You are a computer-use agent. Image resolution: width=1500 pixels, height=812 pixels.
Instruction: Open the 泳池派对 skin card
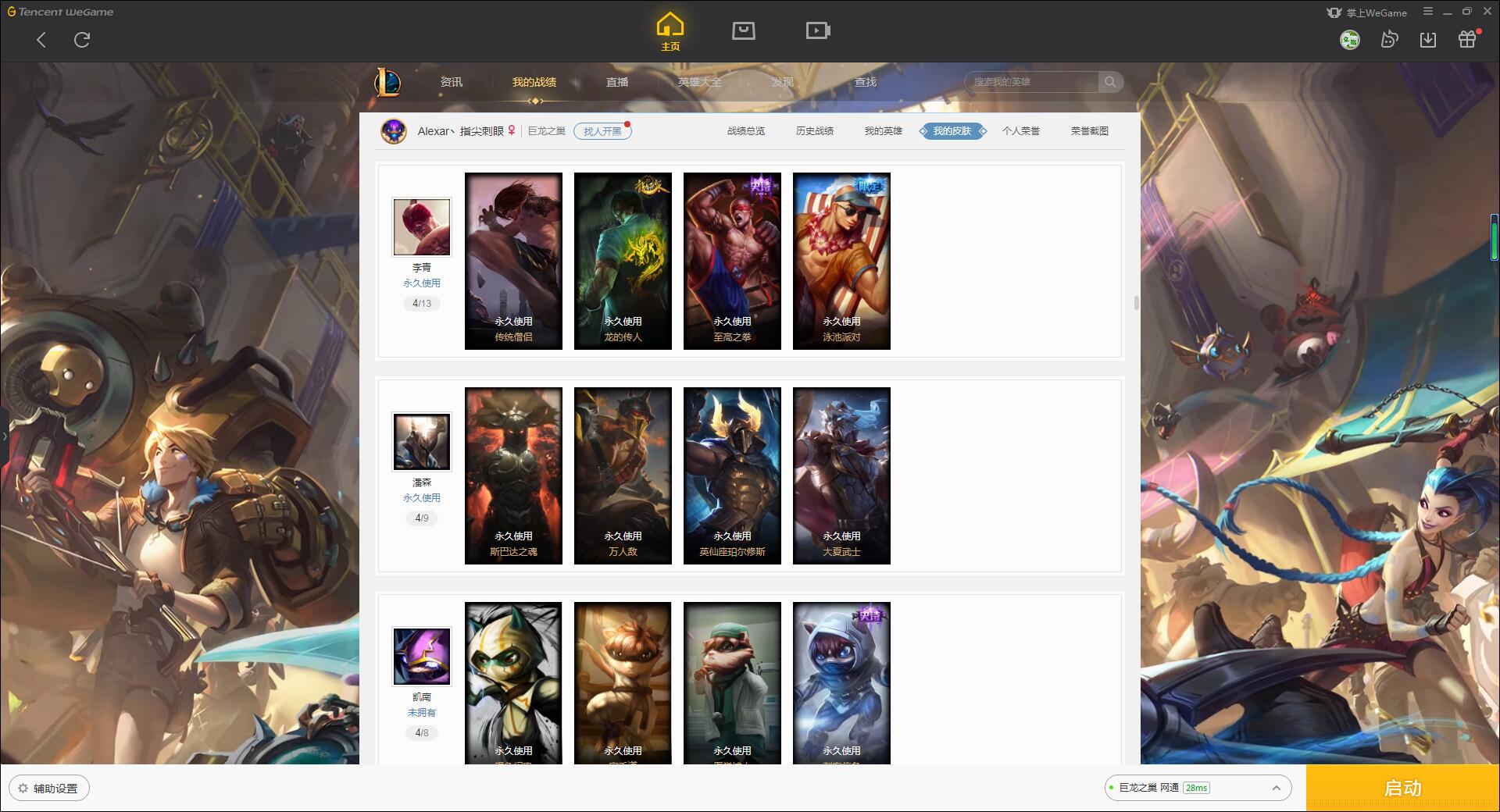[841, 261]
